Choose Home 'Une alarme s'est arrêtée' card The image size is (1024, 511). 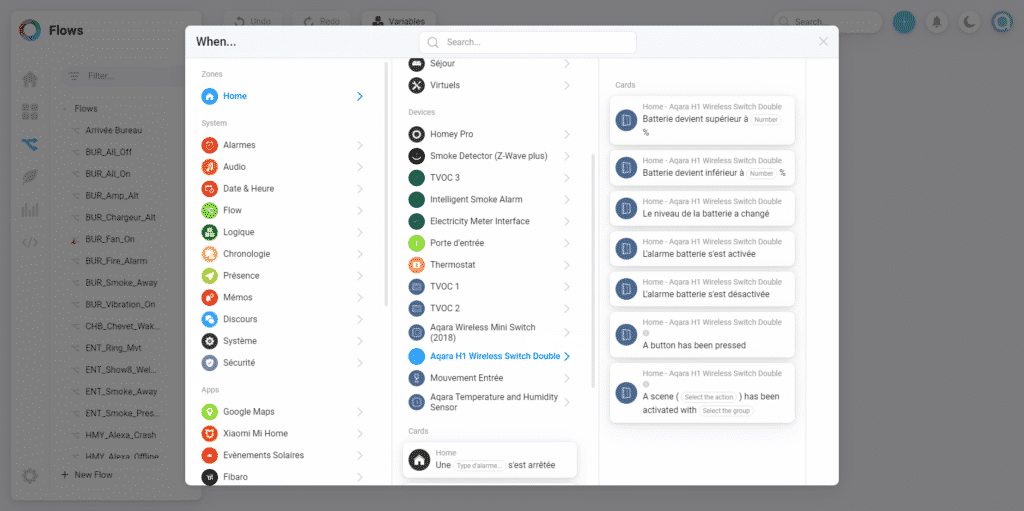coord(490,459)
